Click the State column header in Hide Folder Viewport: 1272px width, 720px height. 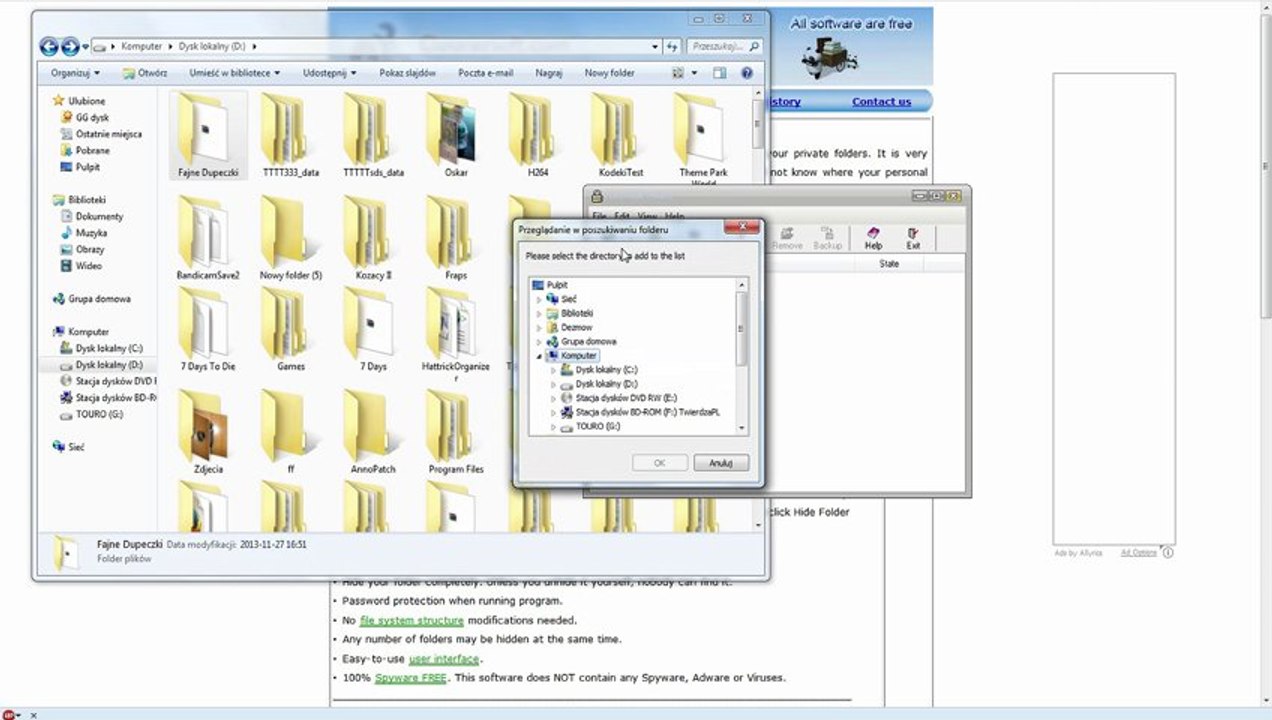888,264
